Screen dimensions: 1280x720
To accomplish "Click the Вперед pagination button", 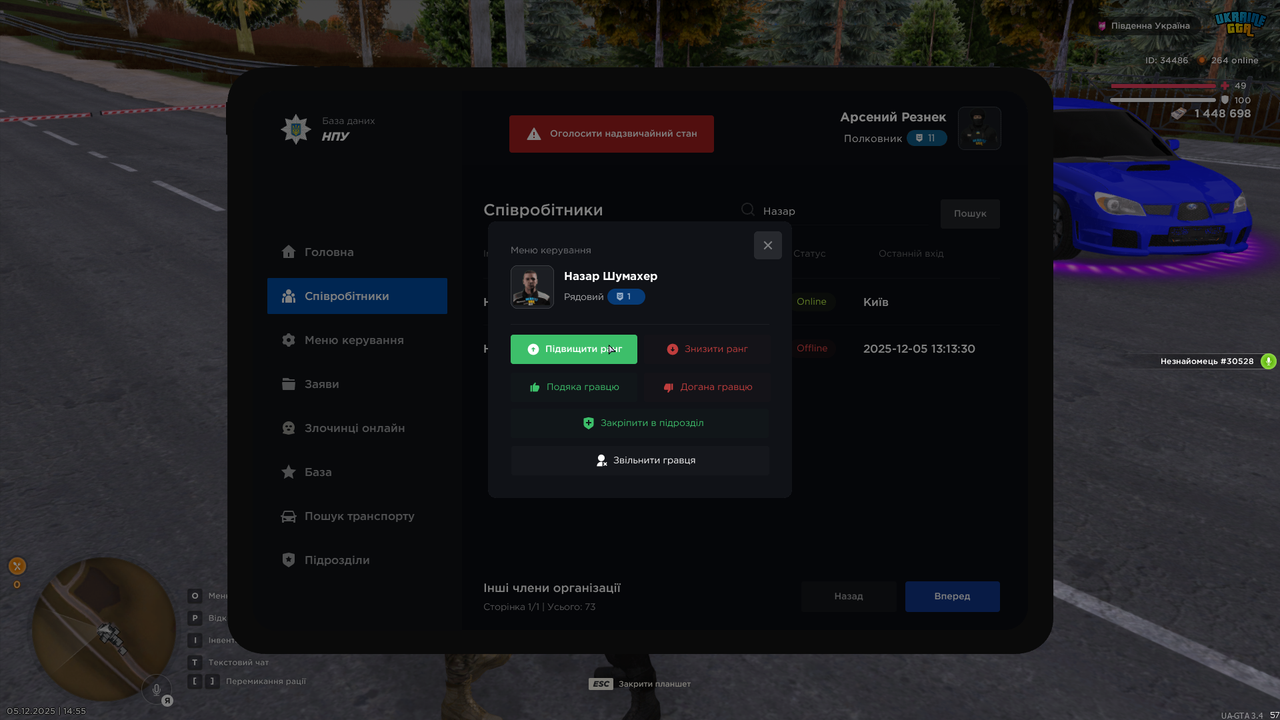I will pyautogui.click(x=952, y=596).
